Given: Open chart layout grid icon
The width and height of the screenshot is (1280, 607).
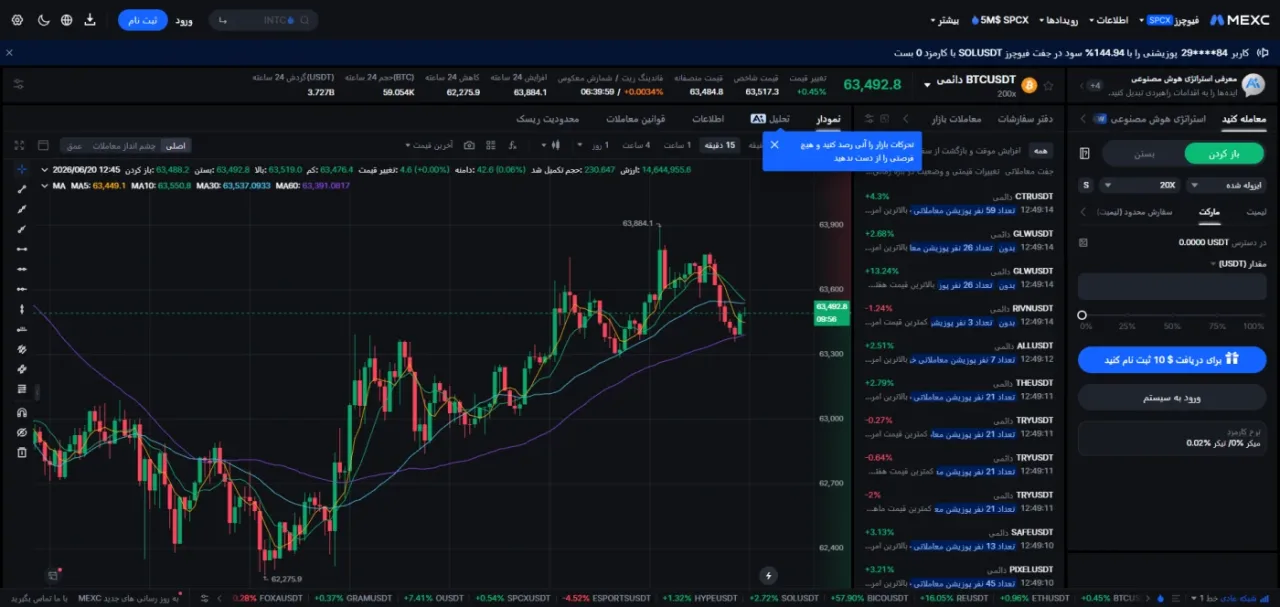Looking at the screenshot, I should [x=491, y=145].
